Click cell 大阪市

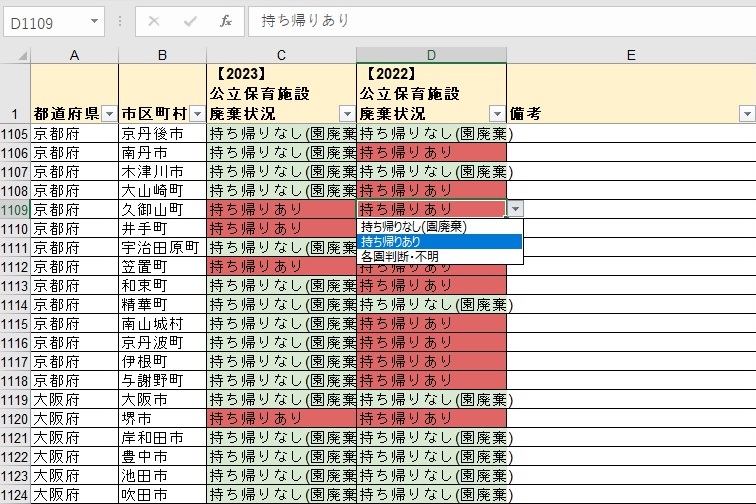click(x=162, y=400)
